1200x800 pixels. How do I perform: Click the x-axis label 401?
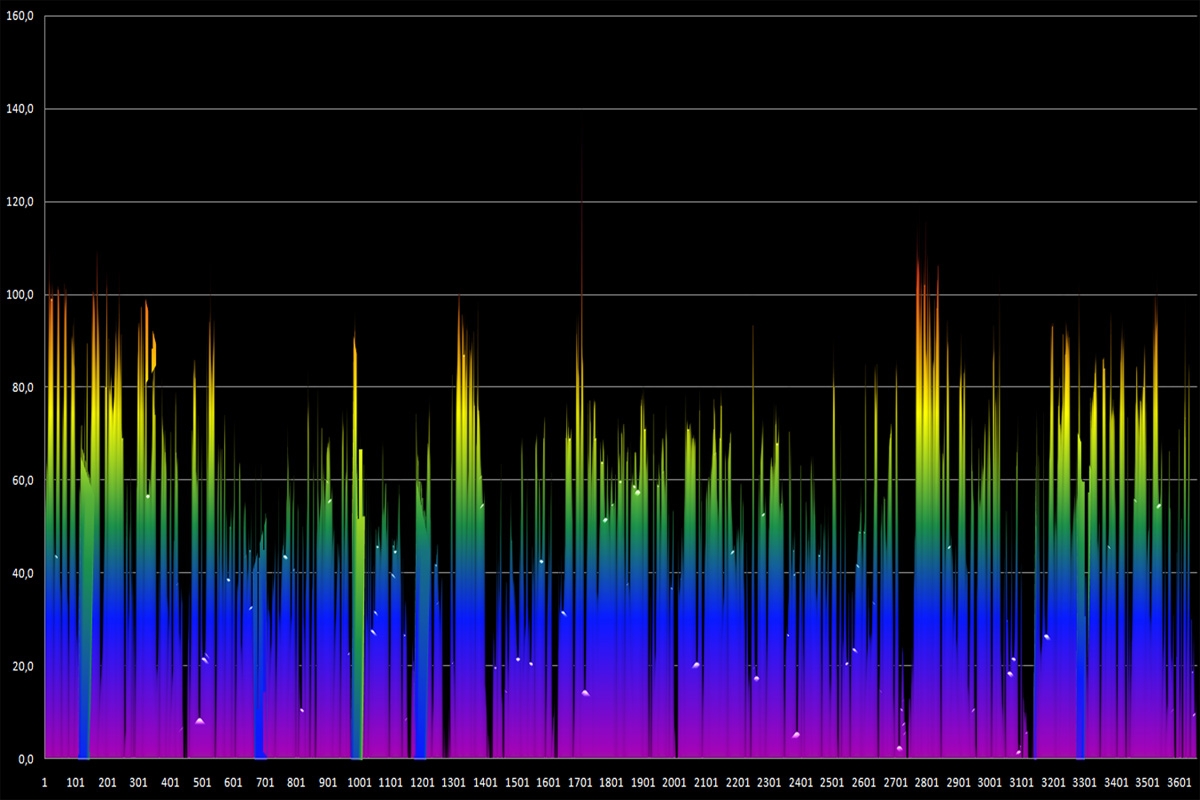tap(171, 783)
